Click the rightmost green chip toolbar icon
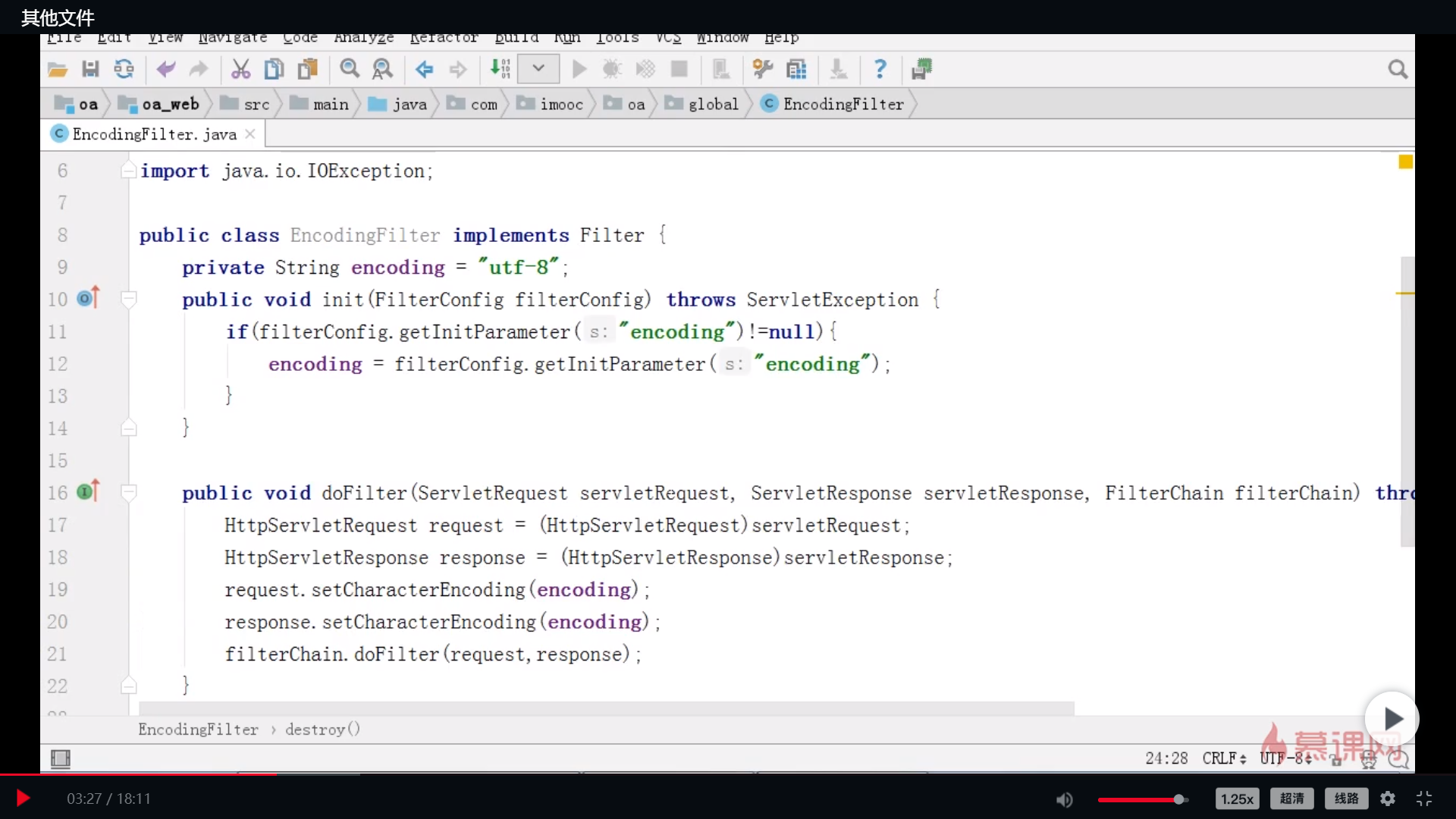The width and height of the screenshot is (1456, 819). [x=922, y=70]
